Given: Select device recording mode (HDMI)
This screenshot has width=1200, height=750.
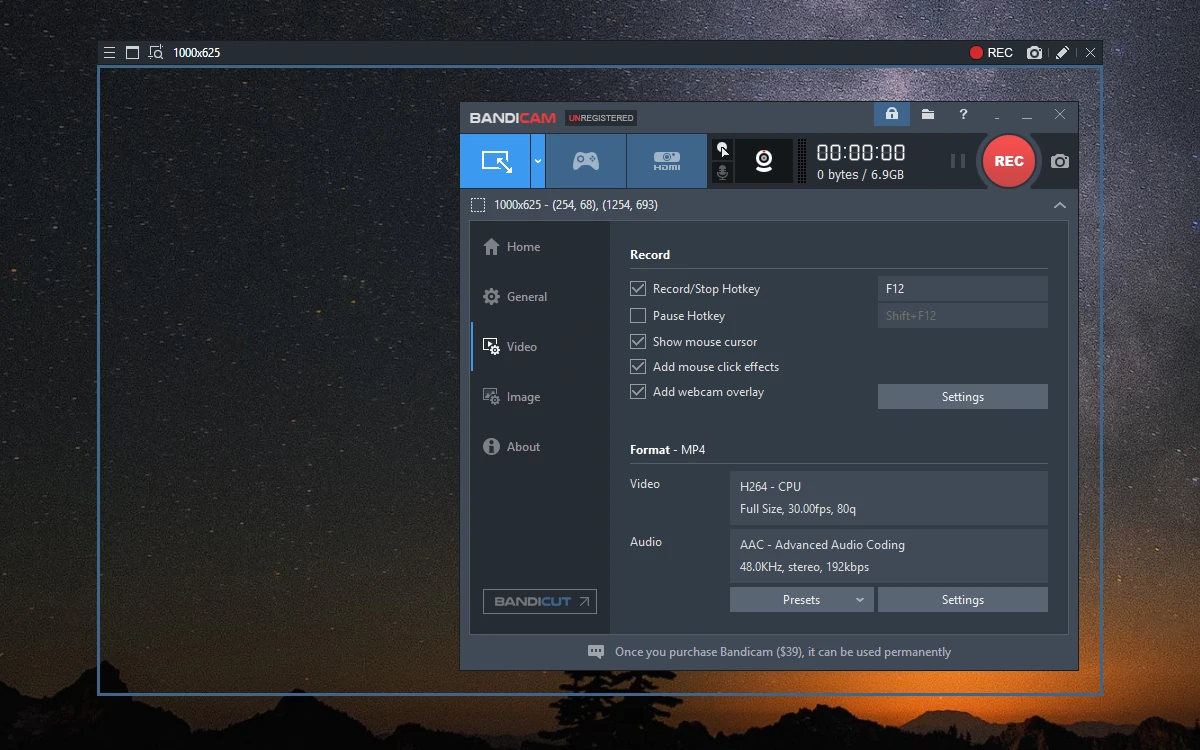Looking at the screenshot, I should pyautogui.click(x=666, y=160).
